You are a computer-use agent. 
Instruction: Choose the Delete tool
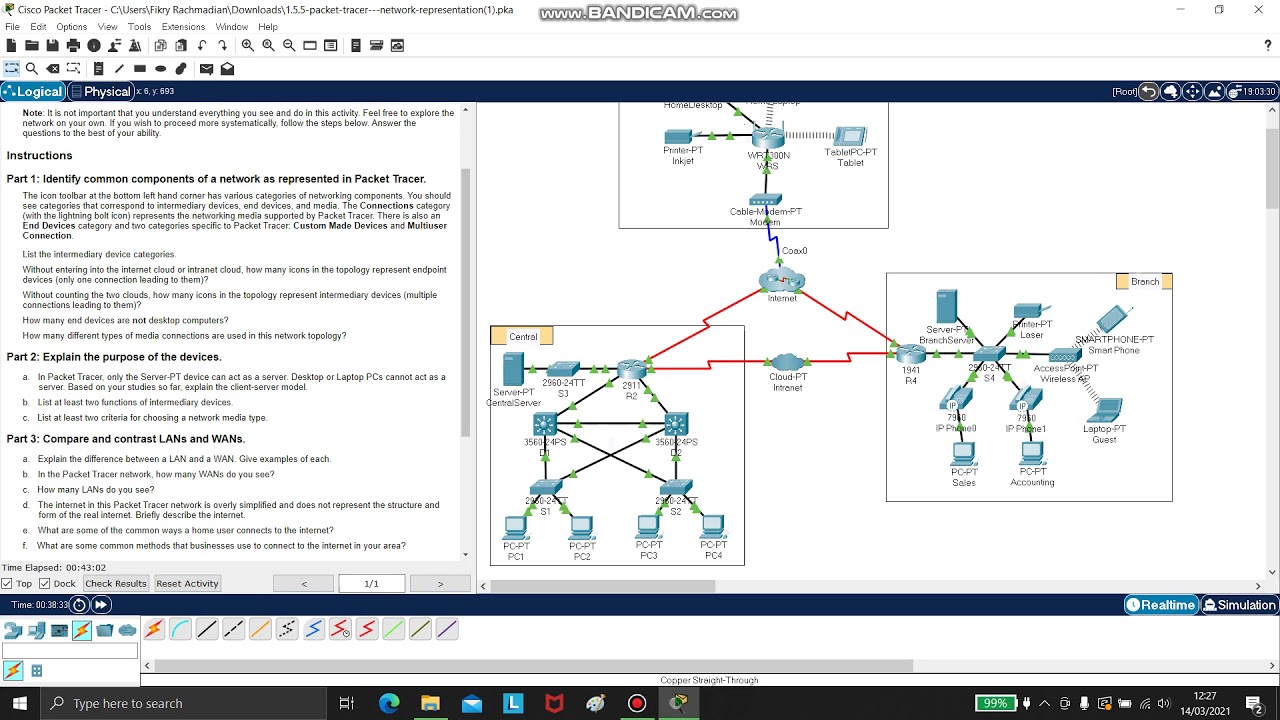53,69
